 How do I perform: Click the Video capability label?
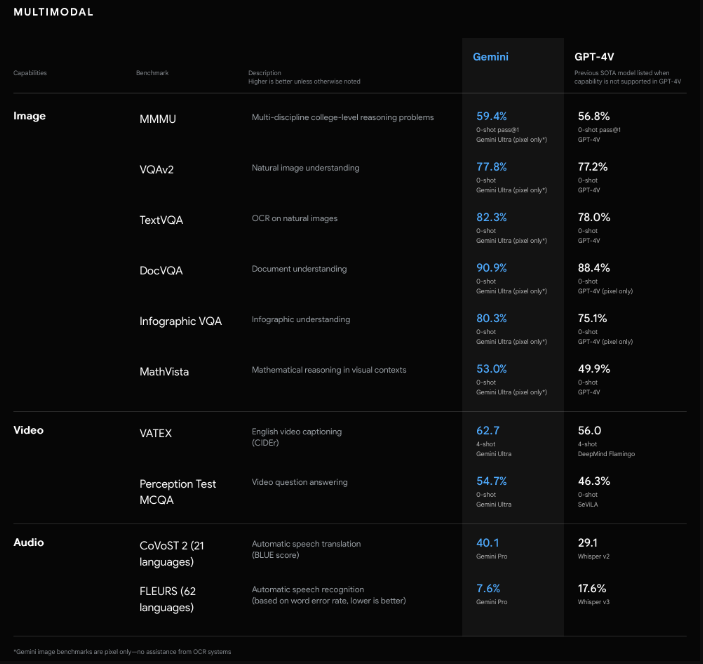[x=29, y=430]
